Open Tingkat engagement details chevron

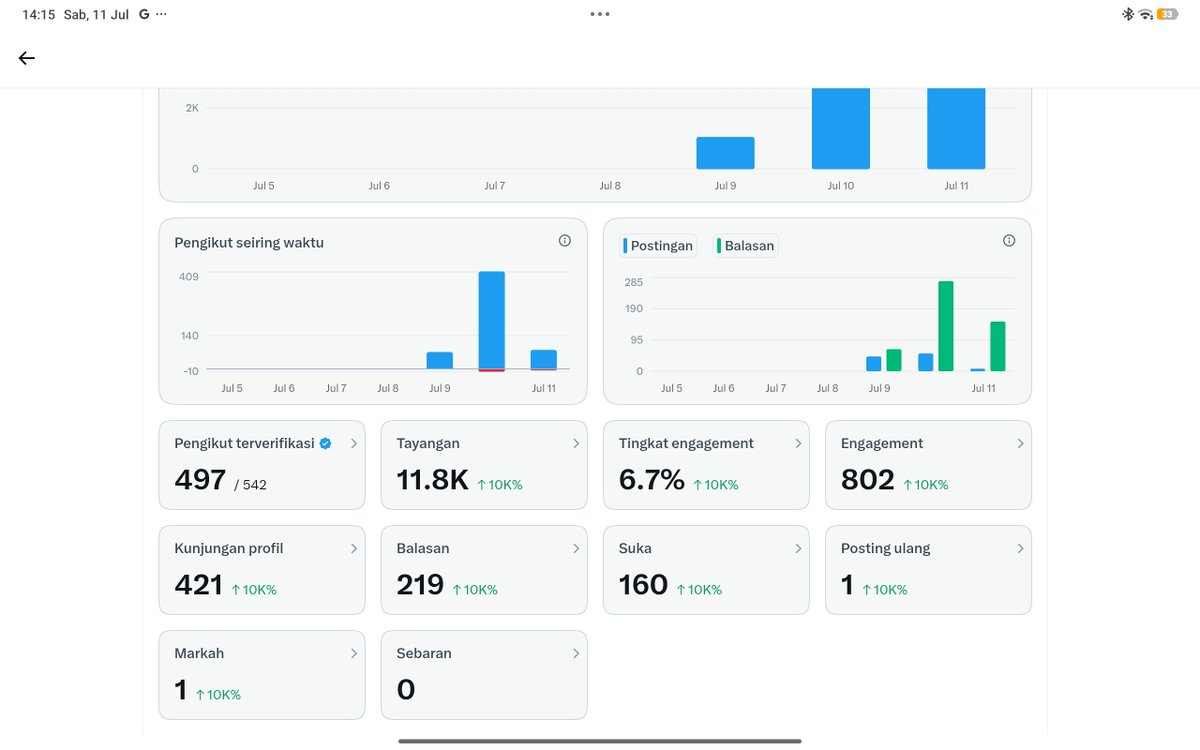798,443
